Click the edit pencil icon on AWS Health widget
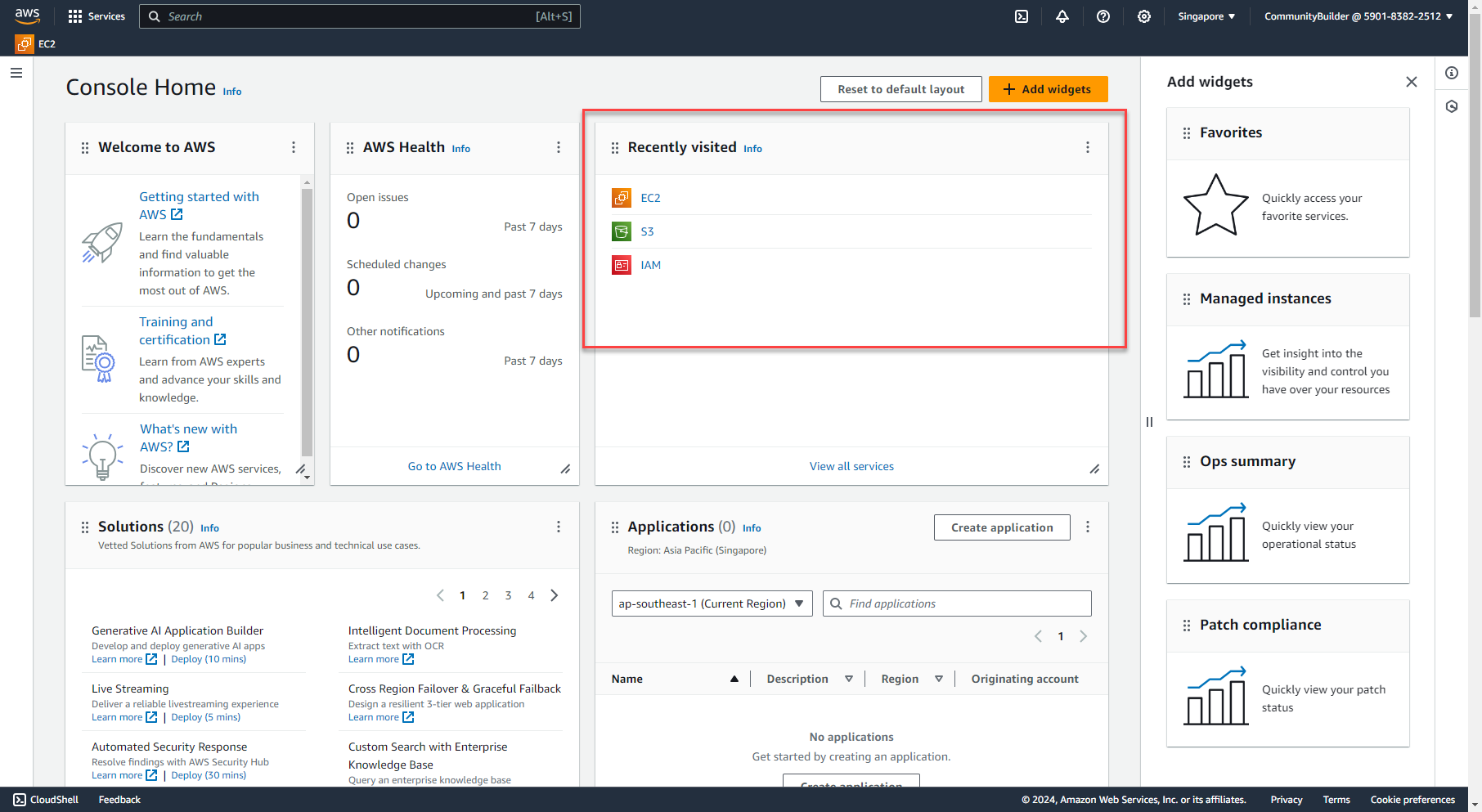This screenshot has width=1482, height=812. [566, 469]
